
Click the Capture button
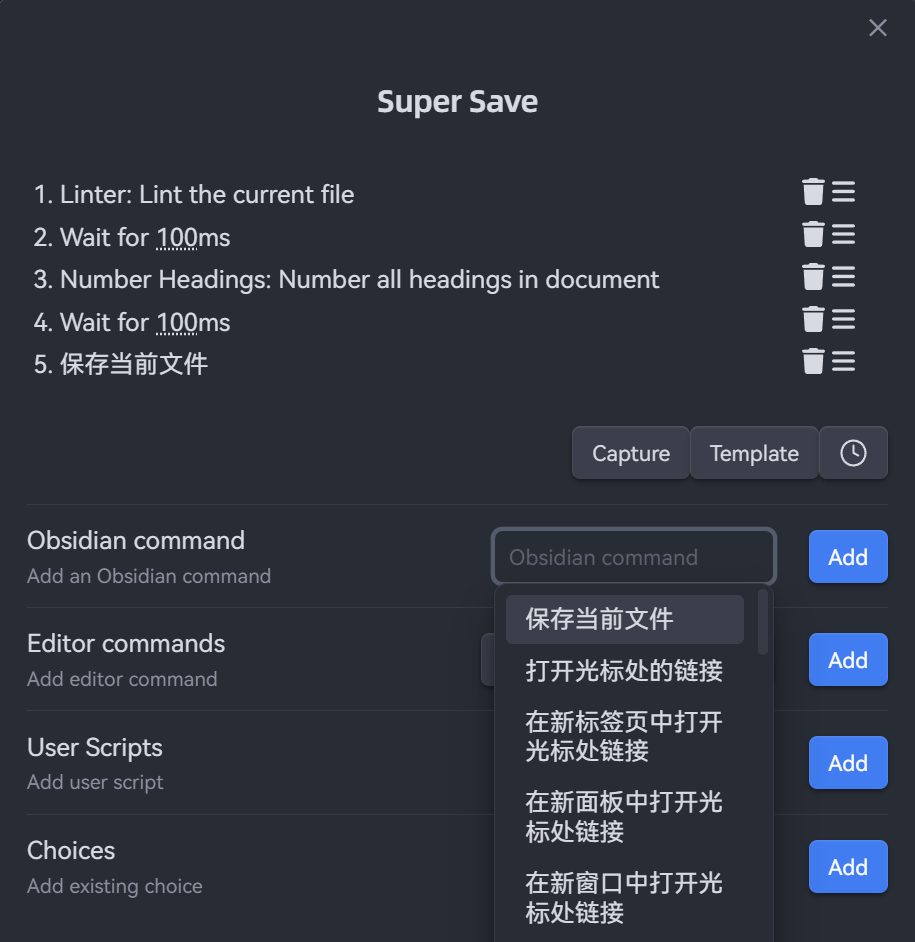pos(631,453)
